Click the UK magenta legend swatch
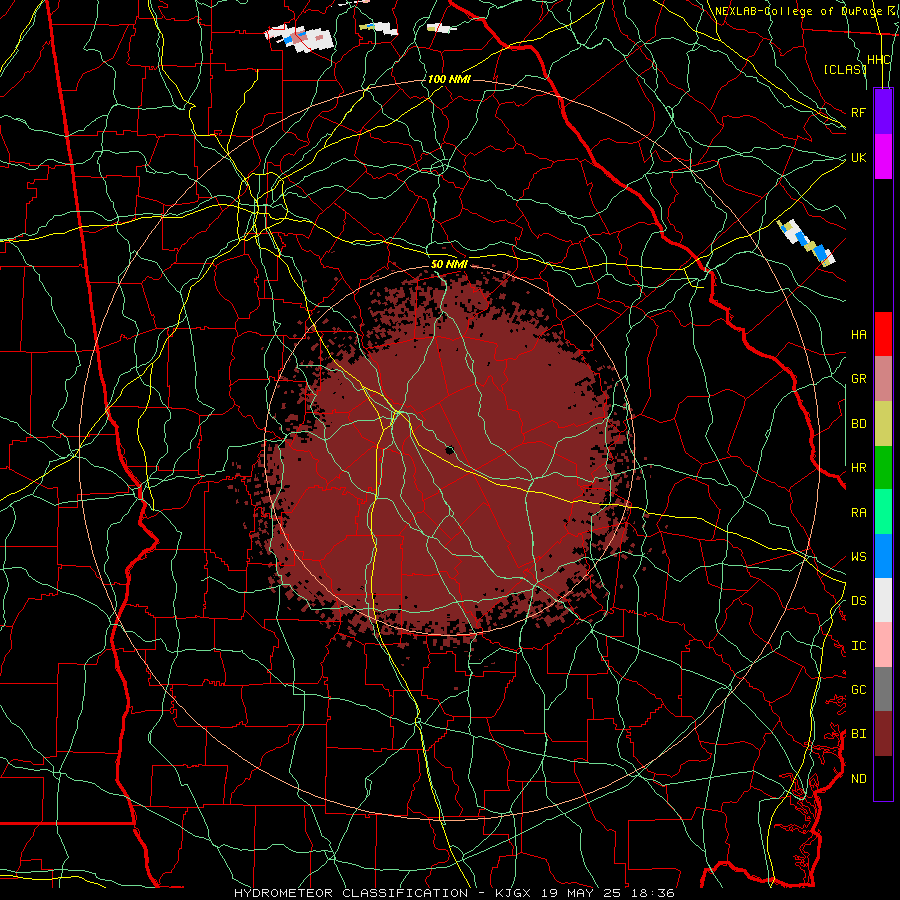Screen dimensions: 900x900 [883, 157]
